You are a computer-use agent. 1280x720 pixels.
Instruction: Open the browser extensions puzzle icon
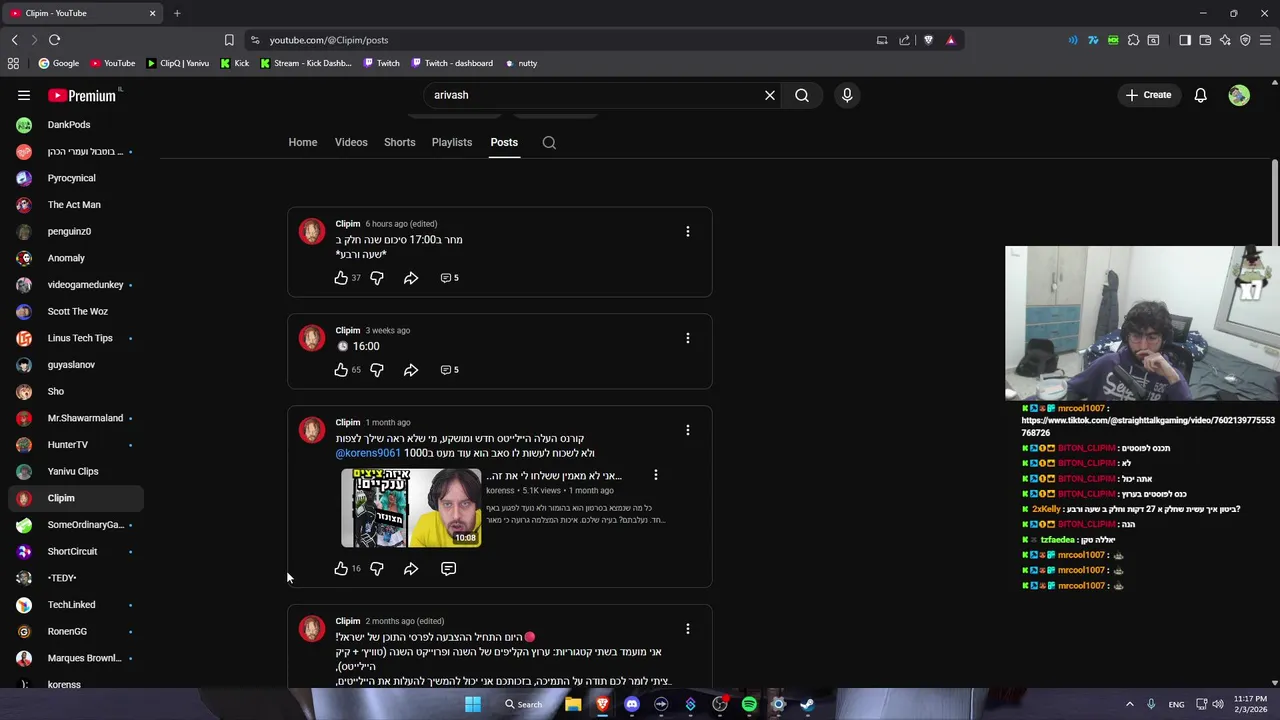tap(1133, 40)
